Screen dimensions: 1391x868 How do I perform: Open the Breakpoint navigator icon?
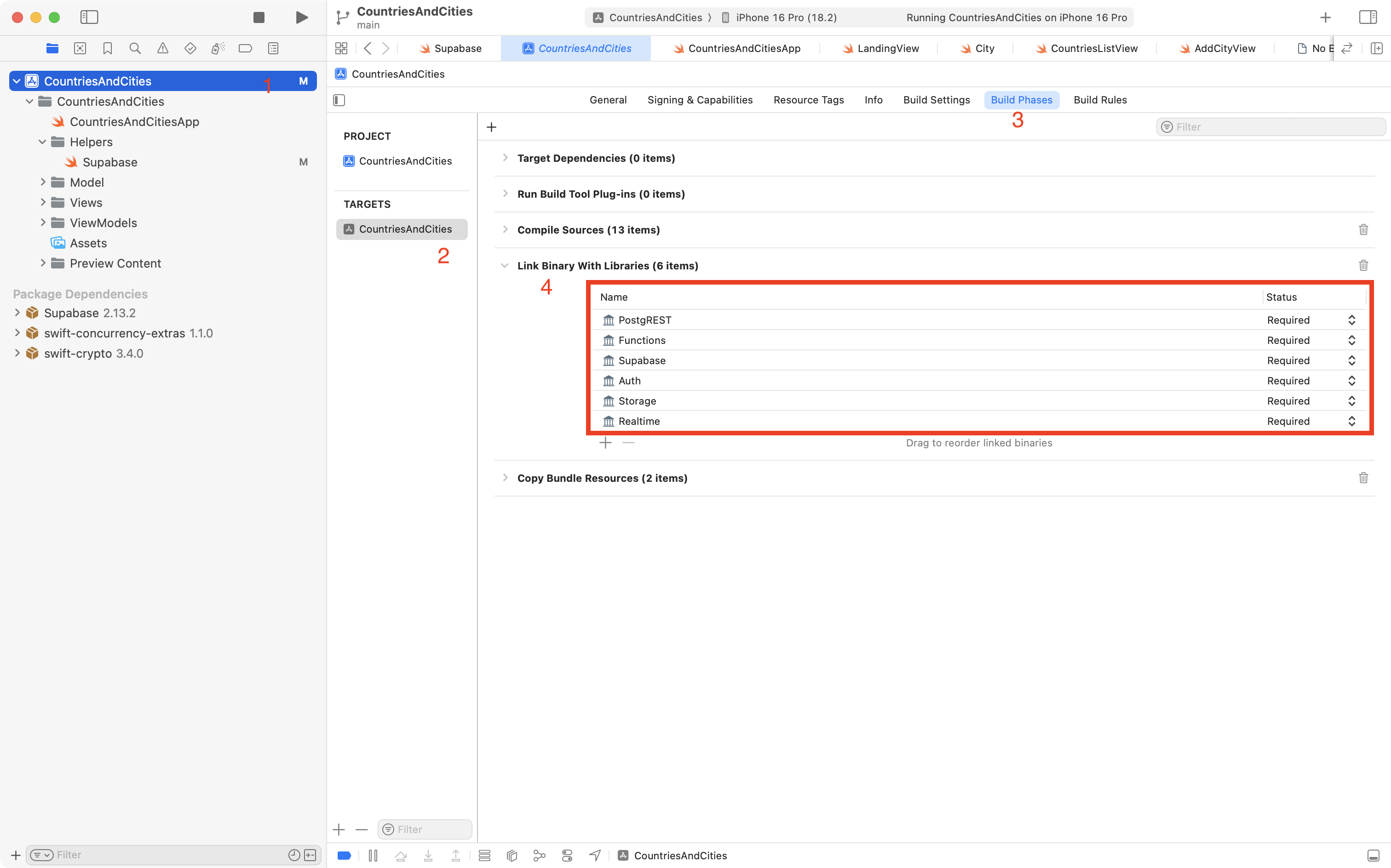(x=245, y=48)
